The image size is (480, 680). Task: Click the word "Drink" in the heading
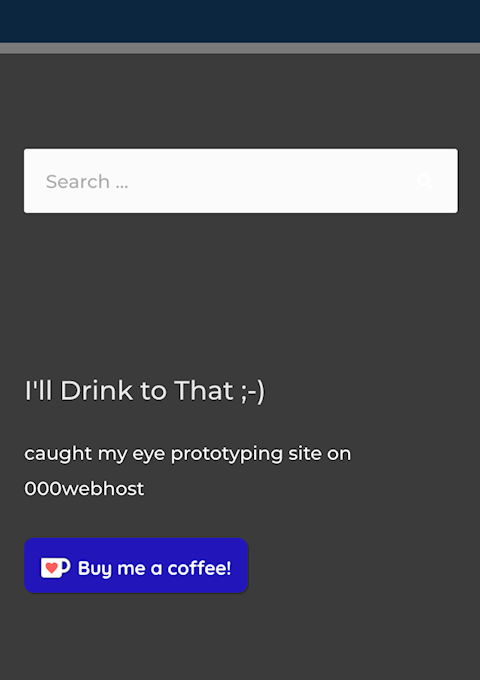[96, 391]
